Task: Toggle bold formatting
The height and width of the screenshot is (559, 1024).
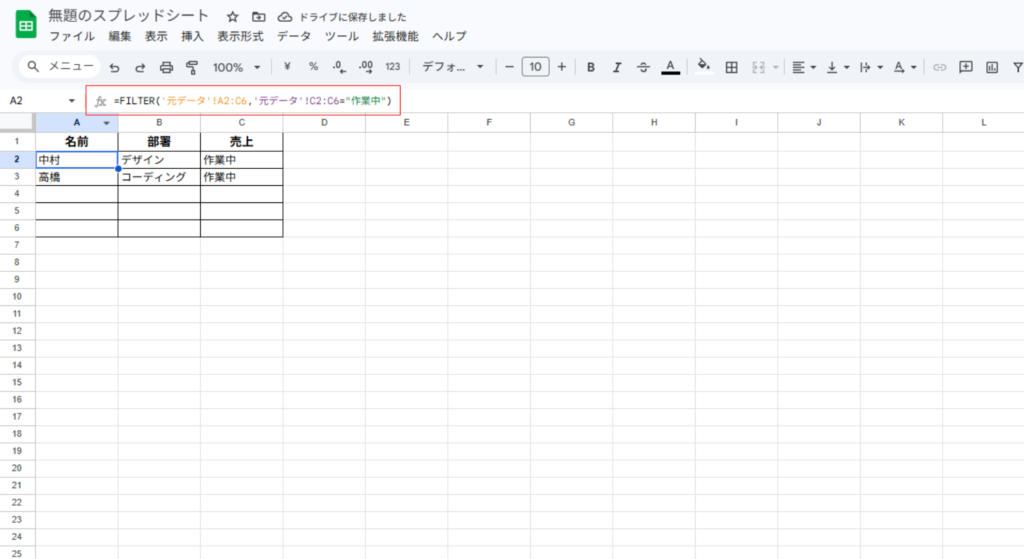Action: (591, 67)
